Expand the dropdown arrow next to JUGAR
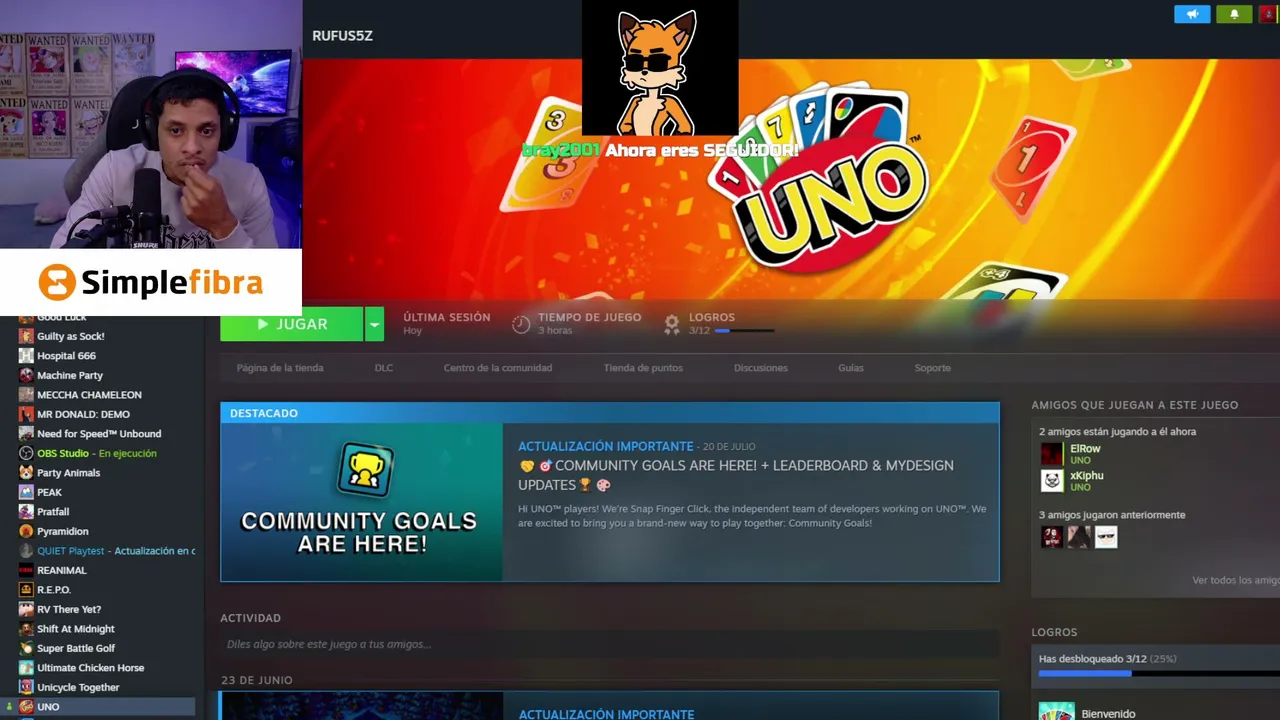Screen dimensions: 1280x720 click(374, 324)
